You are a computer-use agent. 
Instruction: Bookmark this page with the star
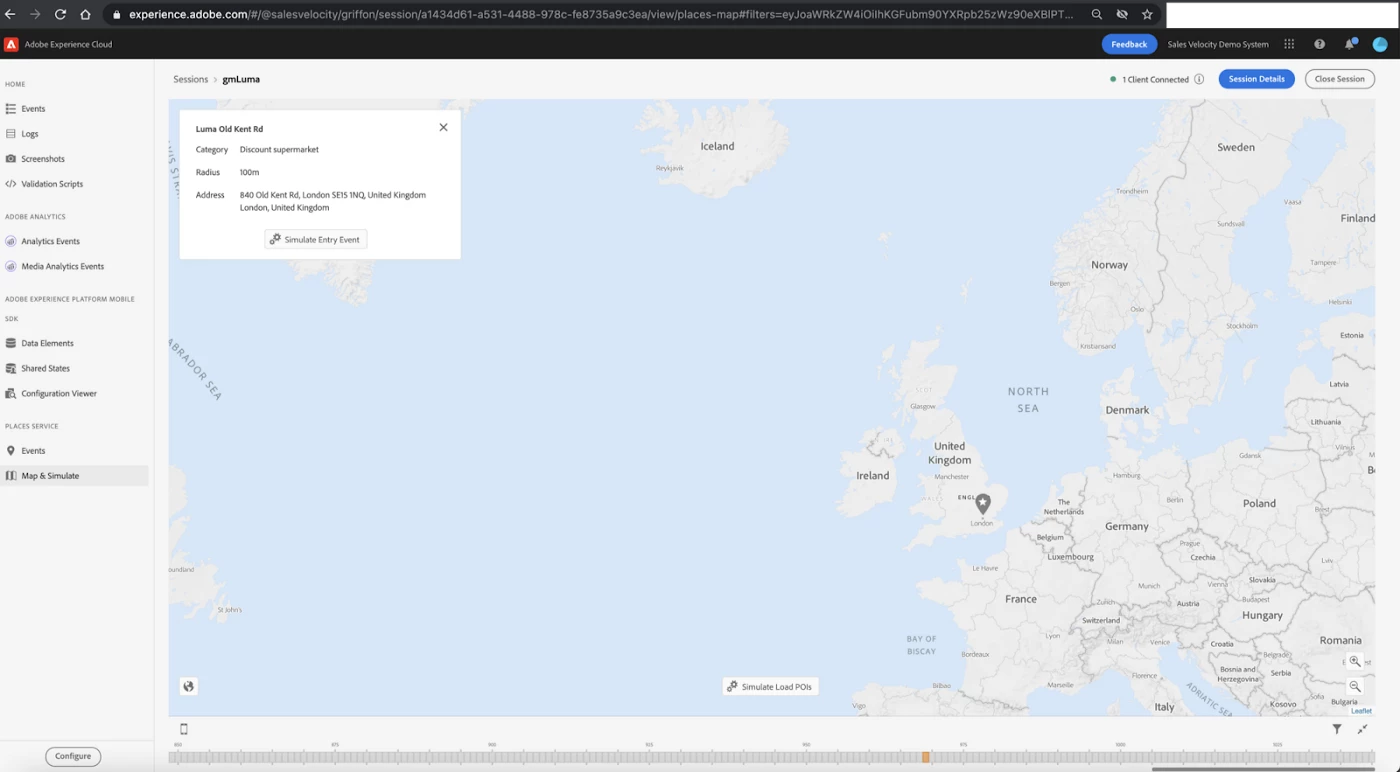pyautogui.click(x=1147, y=14)
